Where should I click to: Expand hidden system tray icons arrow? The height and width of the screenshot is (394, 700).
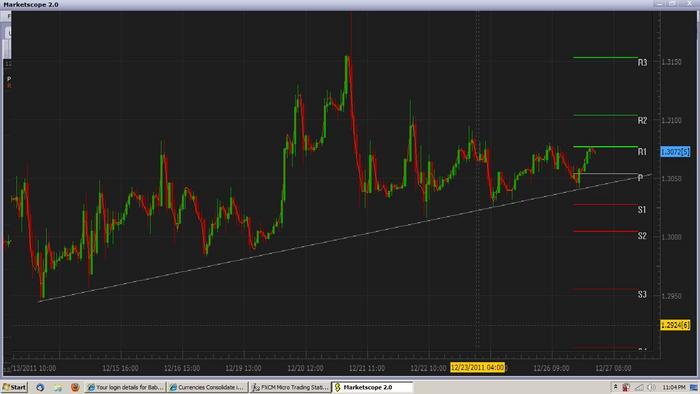[615, 387]
